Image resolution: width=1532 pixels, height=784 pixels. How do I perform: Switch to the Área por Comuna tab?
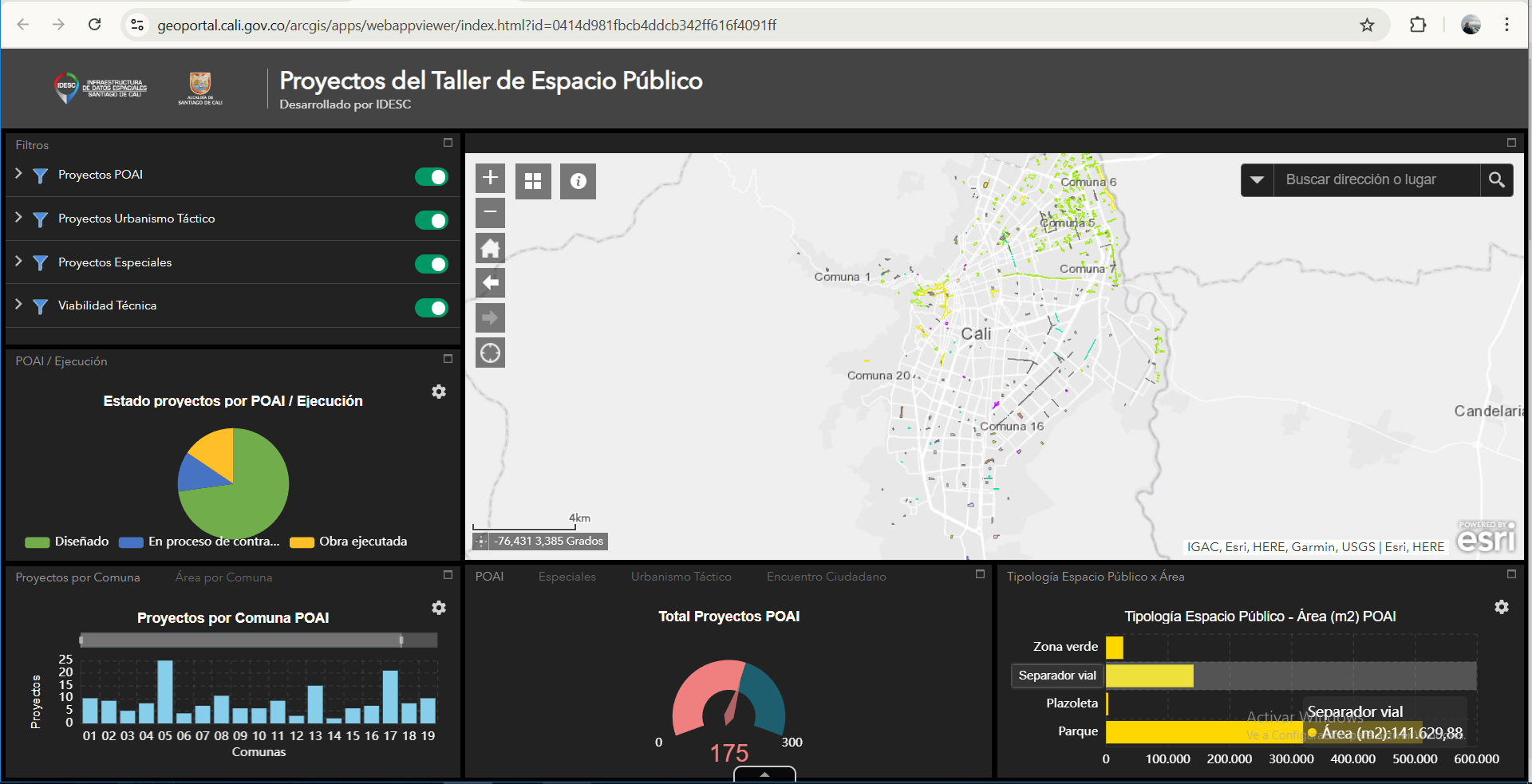click(x=223, y=577)
